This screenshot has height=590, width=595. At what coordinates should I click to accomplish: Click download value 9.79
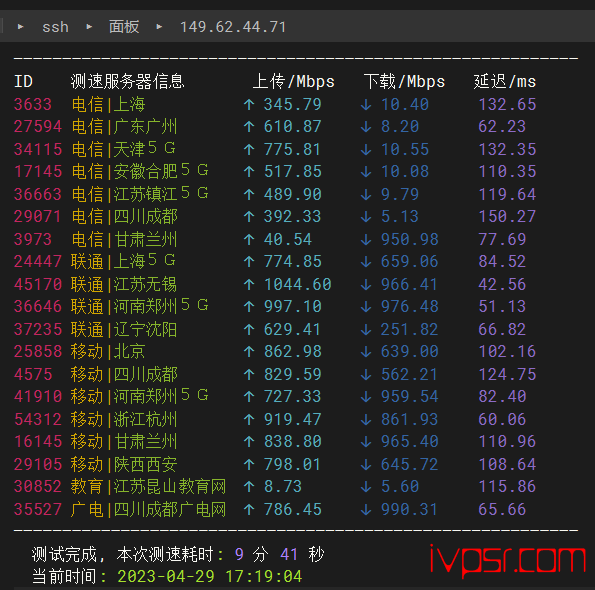(400, 194)
